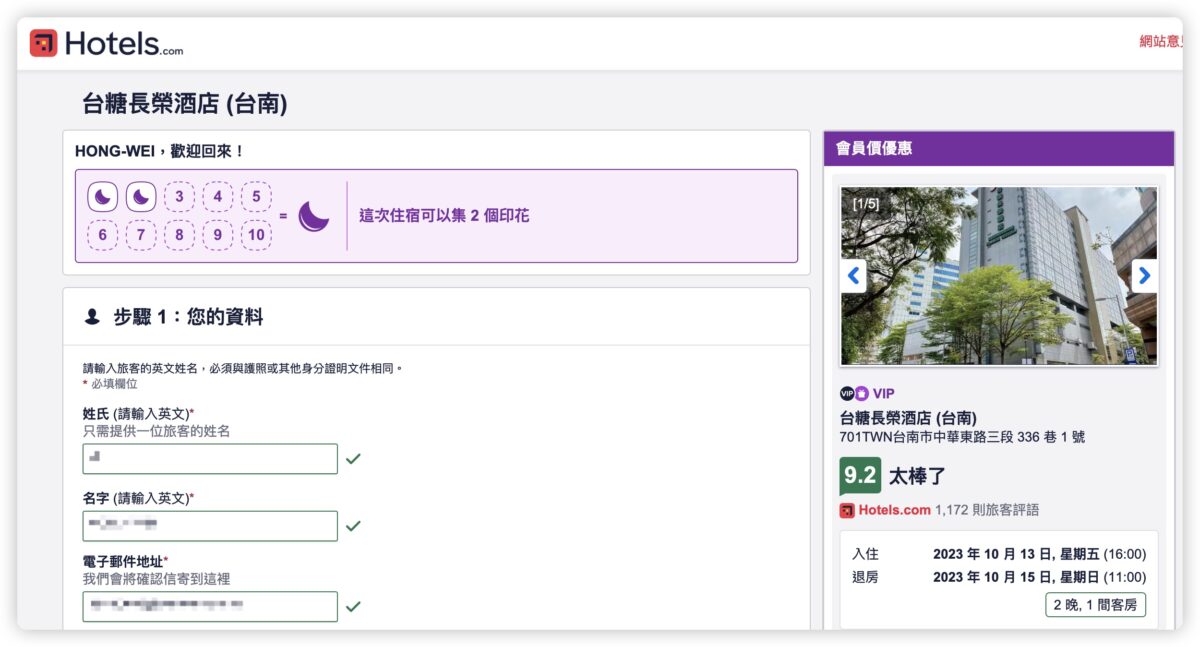Click the large purple reward moon icon
Screen dimensions: 1200x647
pyautogui.click(x=314, y=216)
